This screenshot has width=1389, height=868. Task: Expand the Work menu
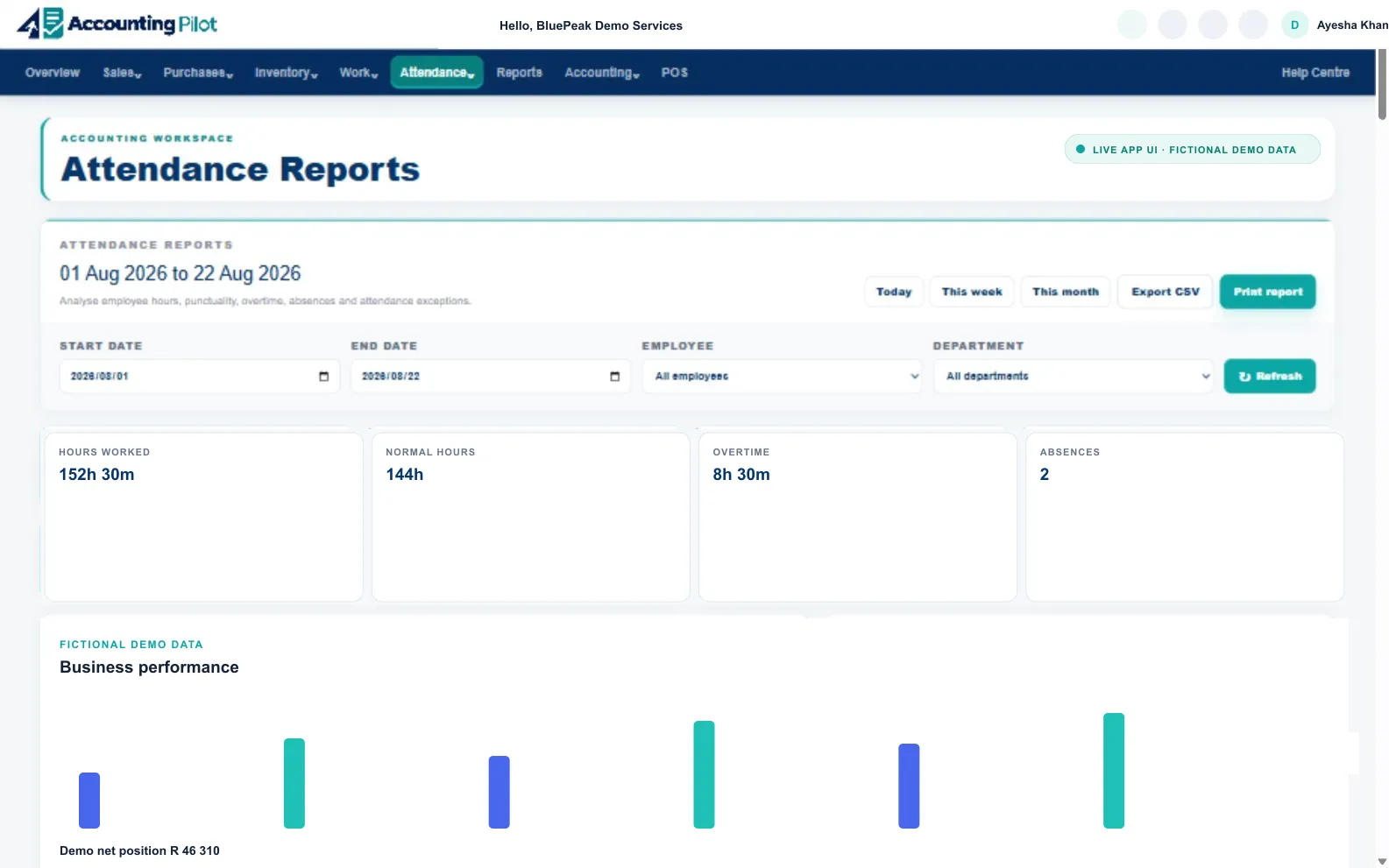click(358, 73)
